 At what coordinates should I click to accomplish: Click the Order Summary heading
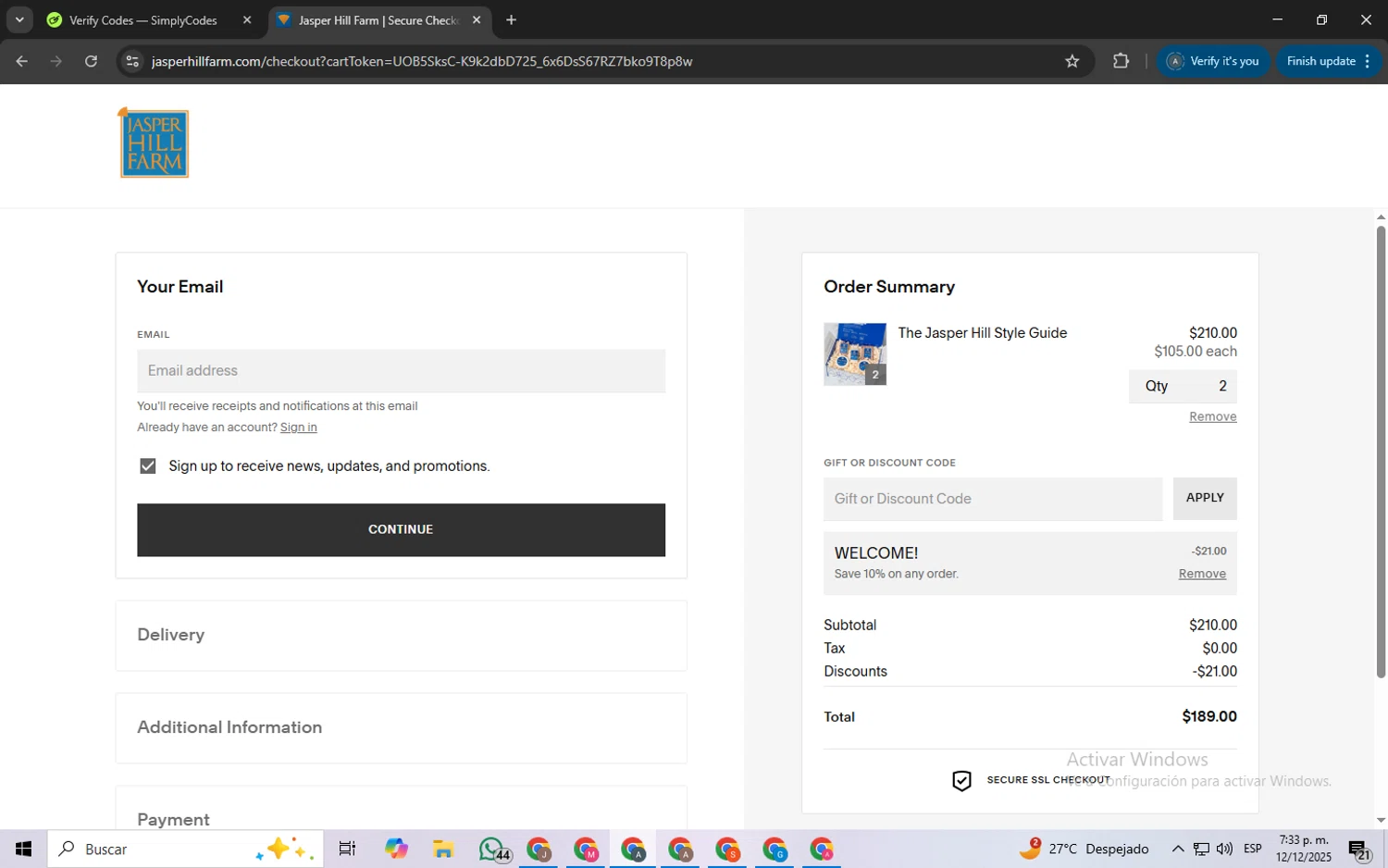tap(889, 287)
